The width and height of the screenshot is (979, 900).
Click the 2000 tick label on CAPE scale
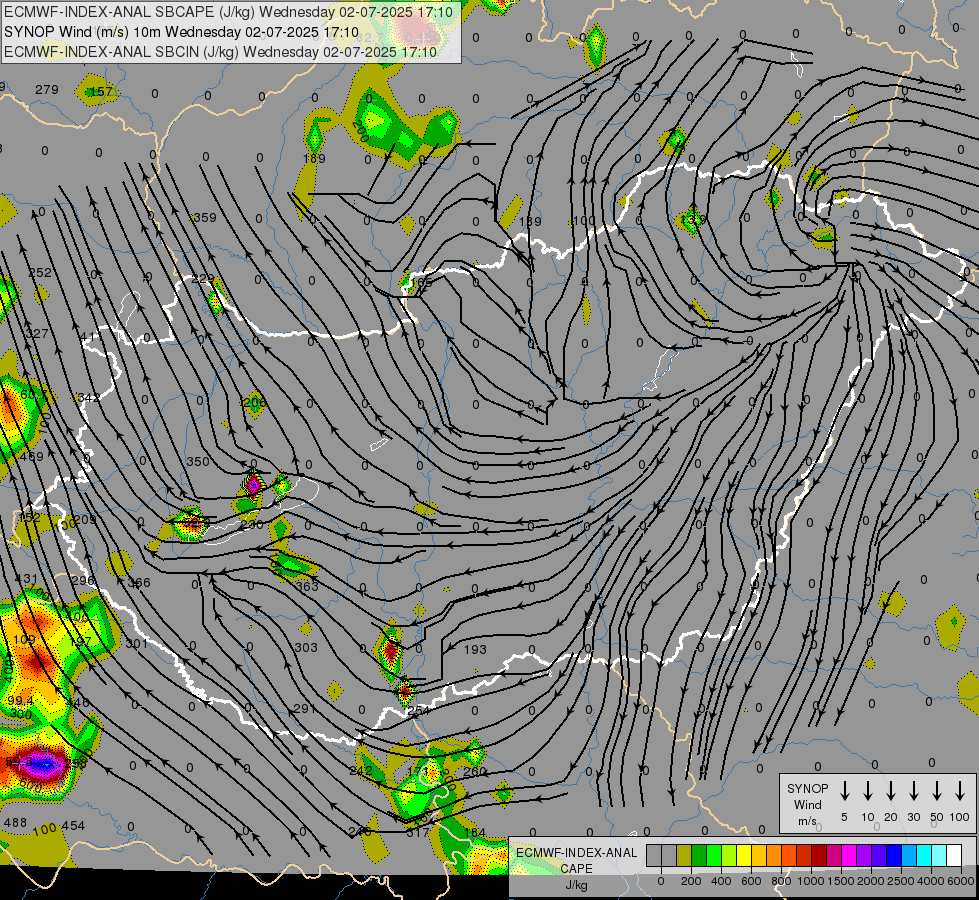[871, 881]
